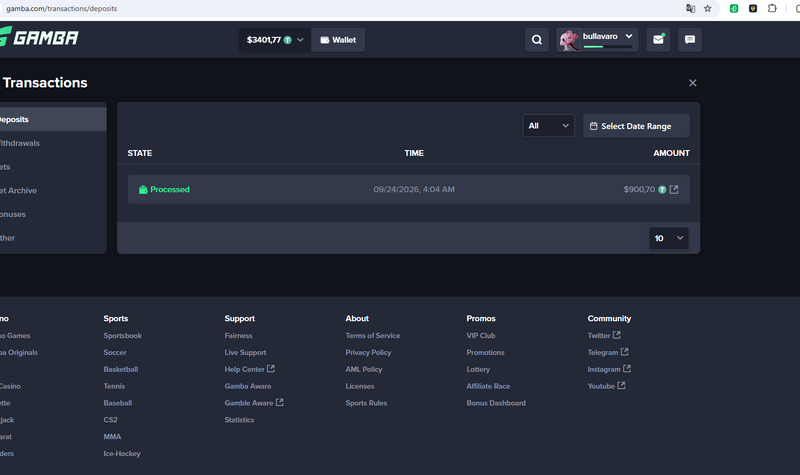
Task: Open the Help Center link
Action: (244, 369)
